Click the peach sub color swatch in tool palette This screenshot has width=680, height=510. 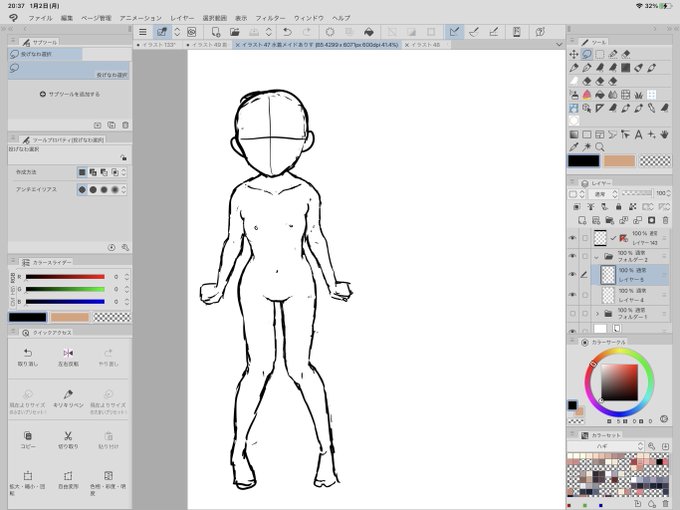[x=620, y=160]
